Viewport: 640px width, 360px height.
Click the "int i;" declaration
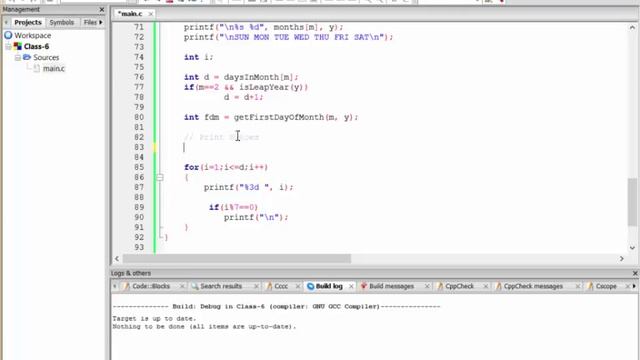coord(198,57)
